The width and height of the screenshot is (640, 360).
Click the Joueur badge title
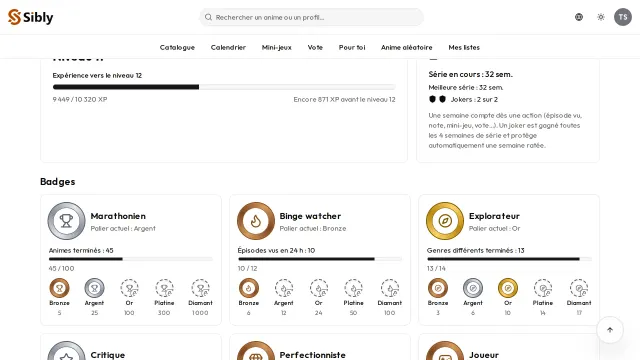tap(484, 355)
